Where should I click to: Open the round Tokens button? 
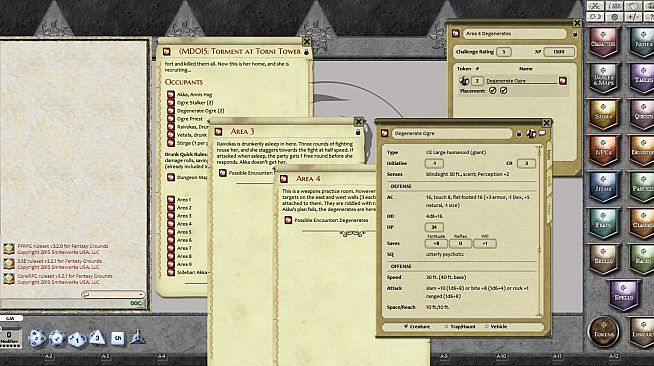(x=603, y=332)
